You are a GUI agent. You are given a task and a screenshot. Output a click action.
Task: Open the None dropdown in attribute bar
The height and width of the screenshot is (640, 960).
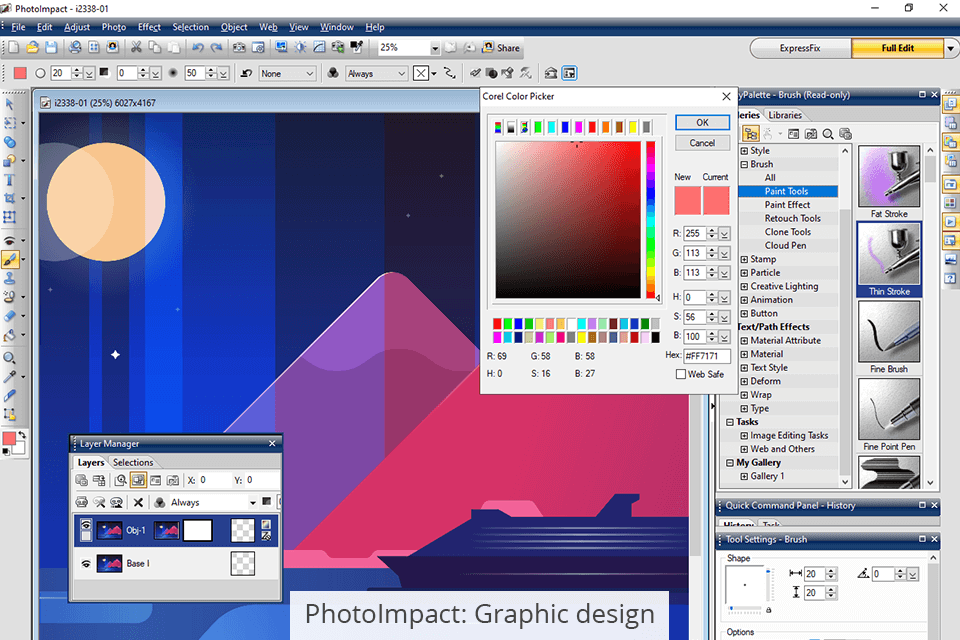tap(287, 73)
